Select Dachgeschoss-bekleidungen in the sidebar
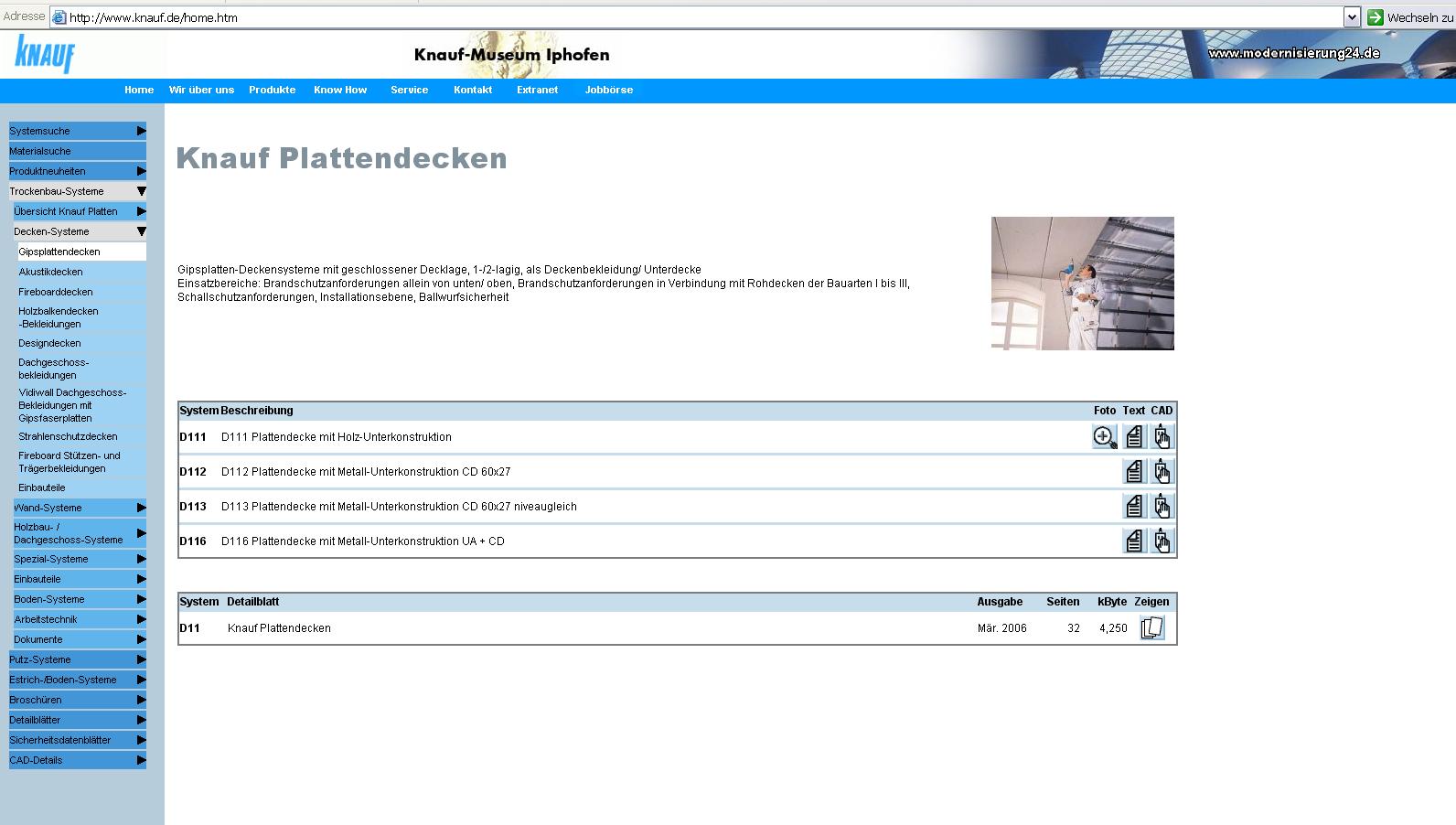Screen dimensions: 1456x825 tap(81, 369)
